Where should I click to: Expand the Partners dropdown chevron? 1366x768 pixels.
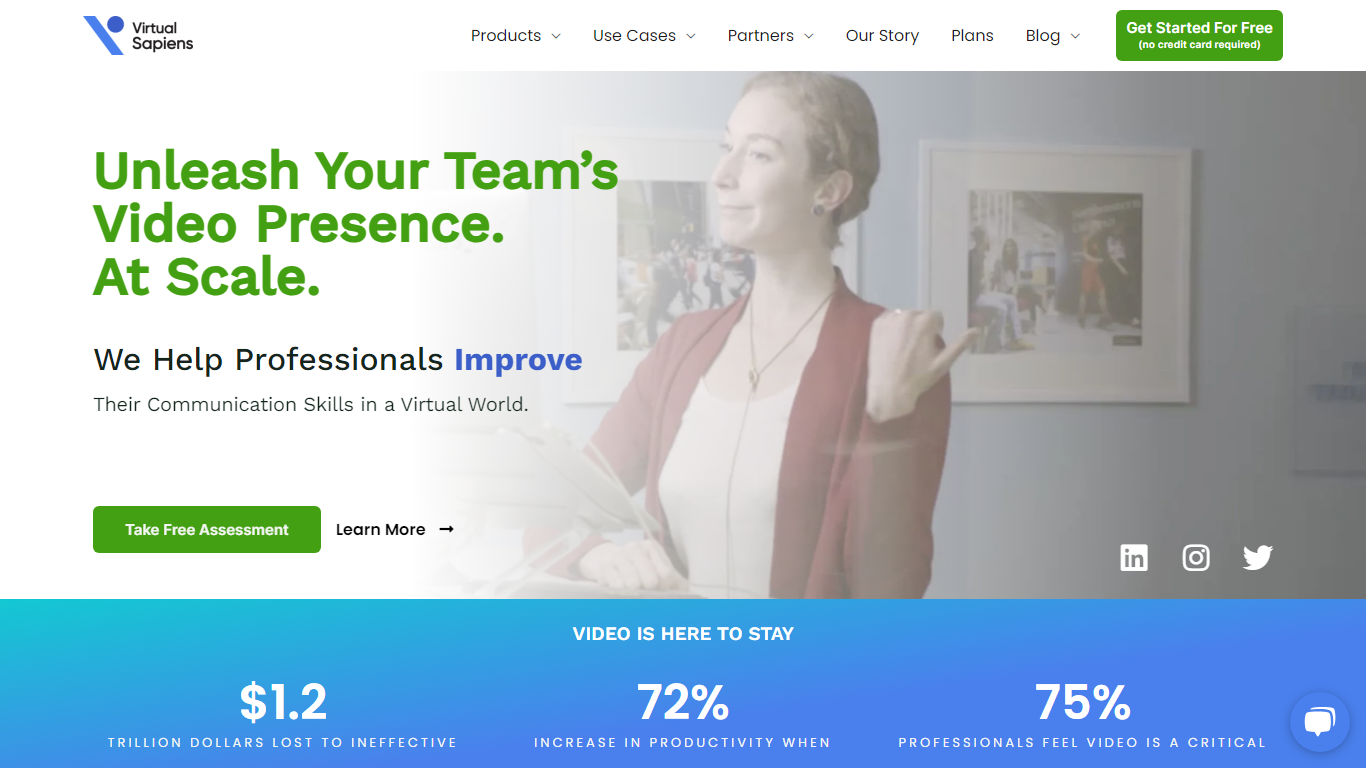(808, 36)
